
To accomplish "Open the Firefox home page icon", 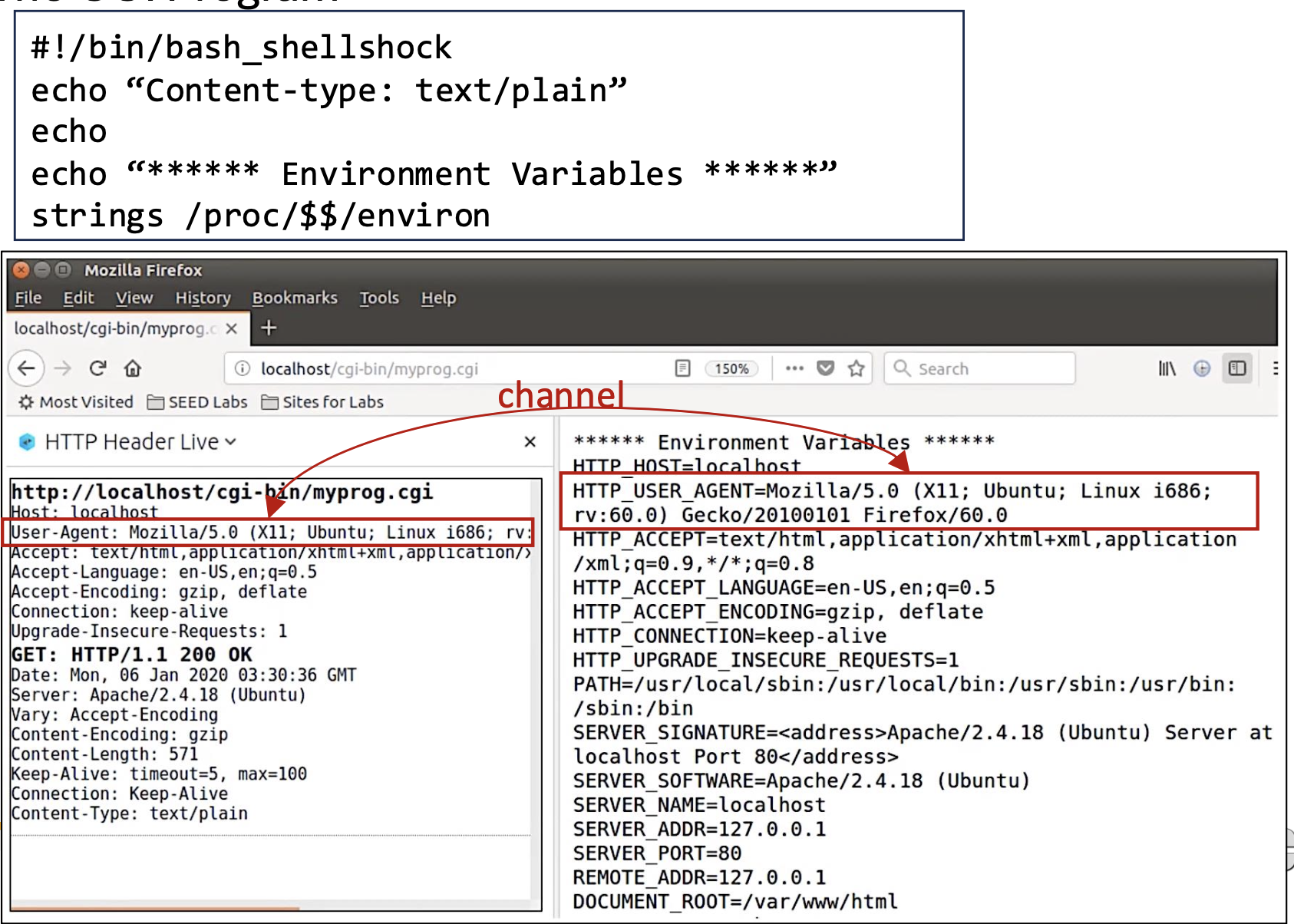I will tap(133, 368).
